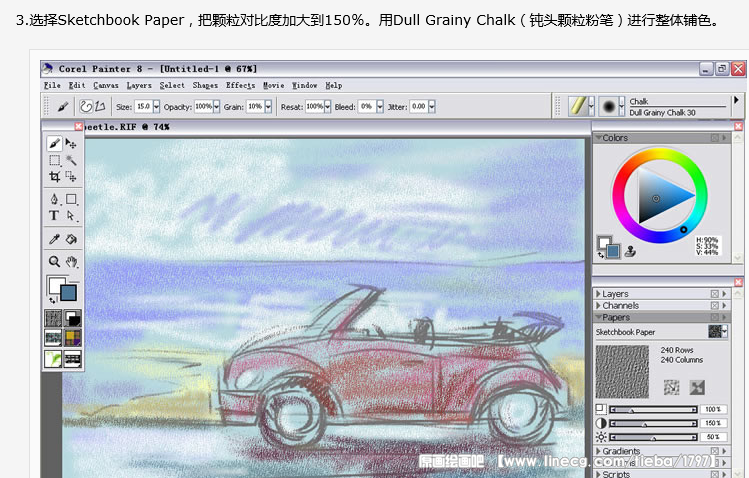Toggle Colors palette close box
749x478 pixels.
point(715,138)
